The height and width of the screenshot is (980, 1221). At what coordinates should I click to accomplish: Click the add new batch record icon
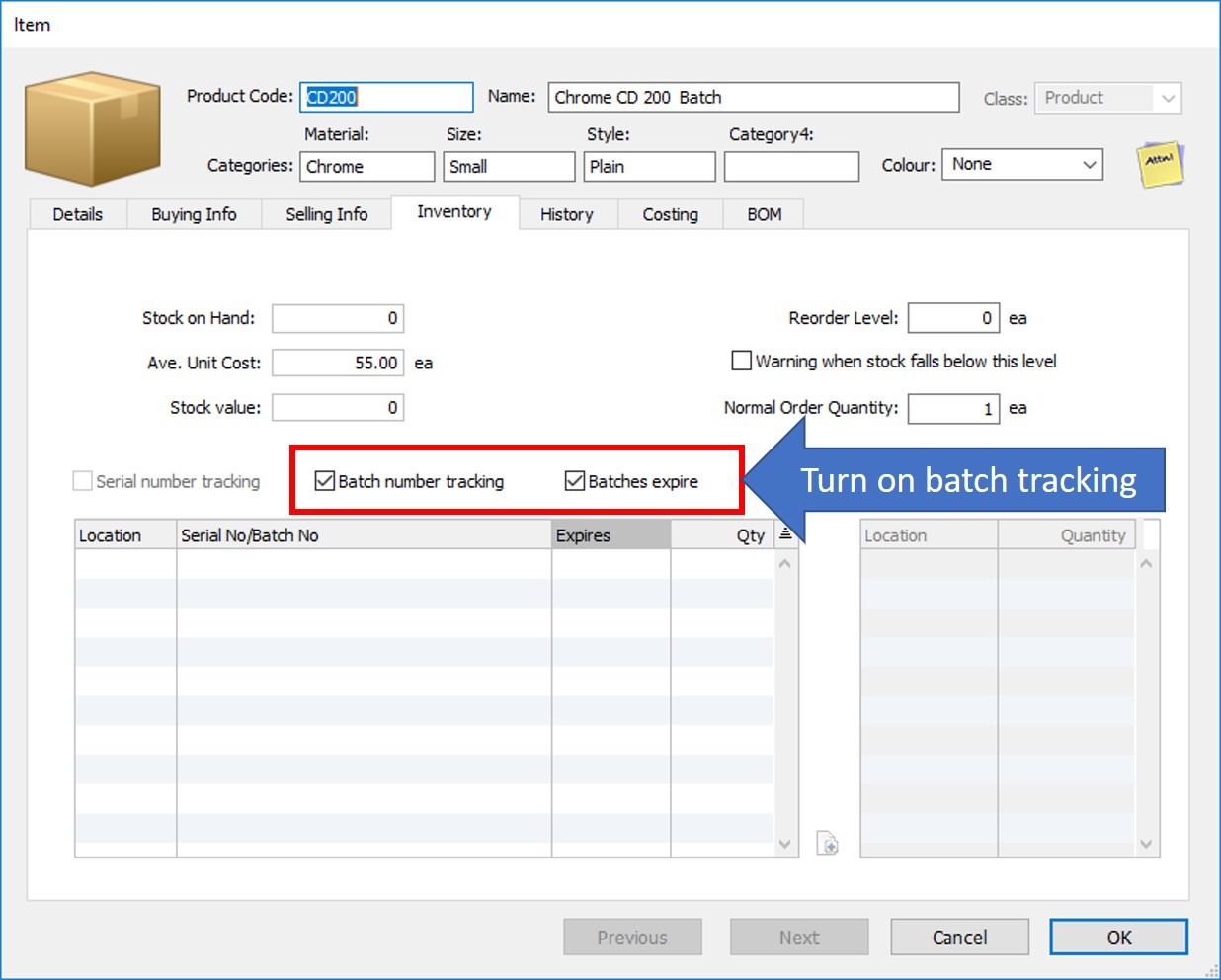828,843
